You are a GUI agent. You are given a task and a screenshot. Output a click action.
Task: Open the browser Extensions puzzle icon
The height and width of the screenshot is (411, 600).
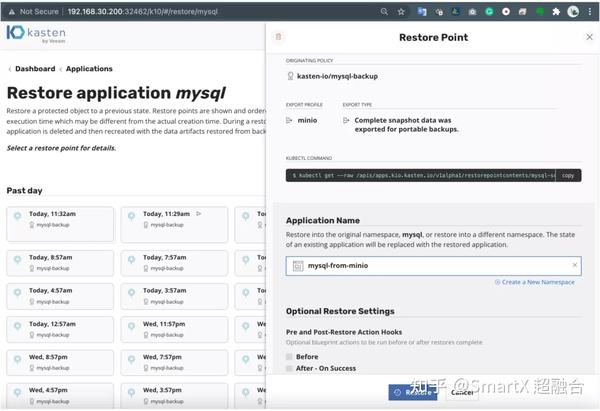(555, 11)
